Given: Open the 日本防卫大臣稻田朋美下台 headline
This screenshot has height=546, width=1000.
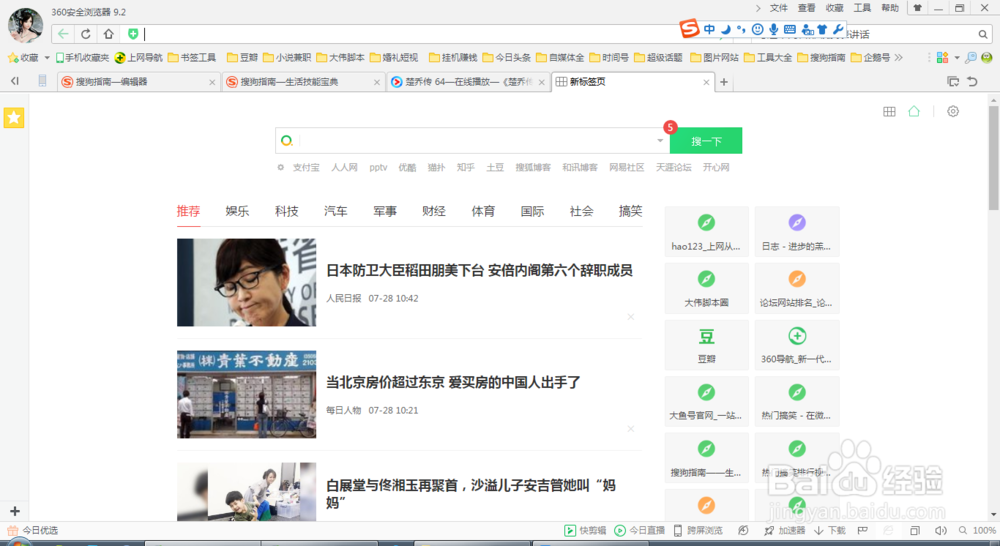Looking at the screenshot, I should (x=480, y=270).
